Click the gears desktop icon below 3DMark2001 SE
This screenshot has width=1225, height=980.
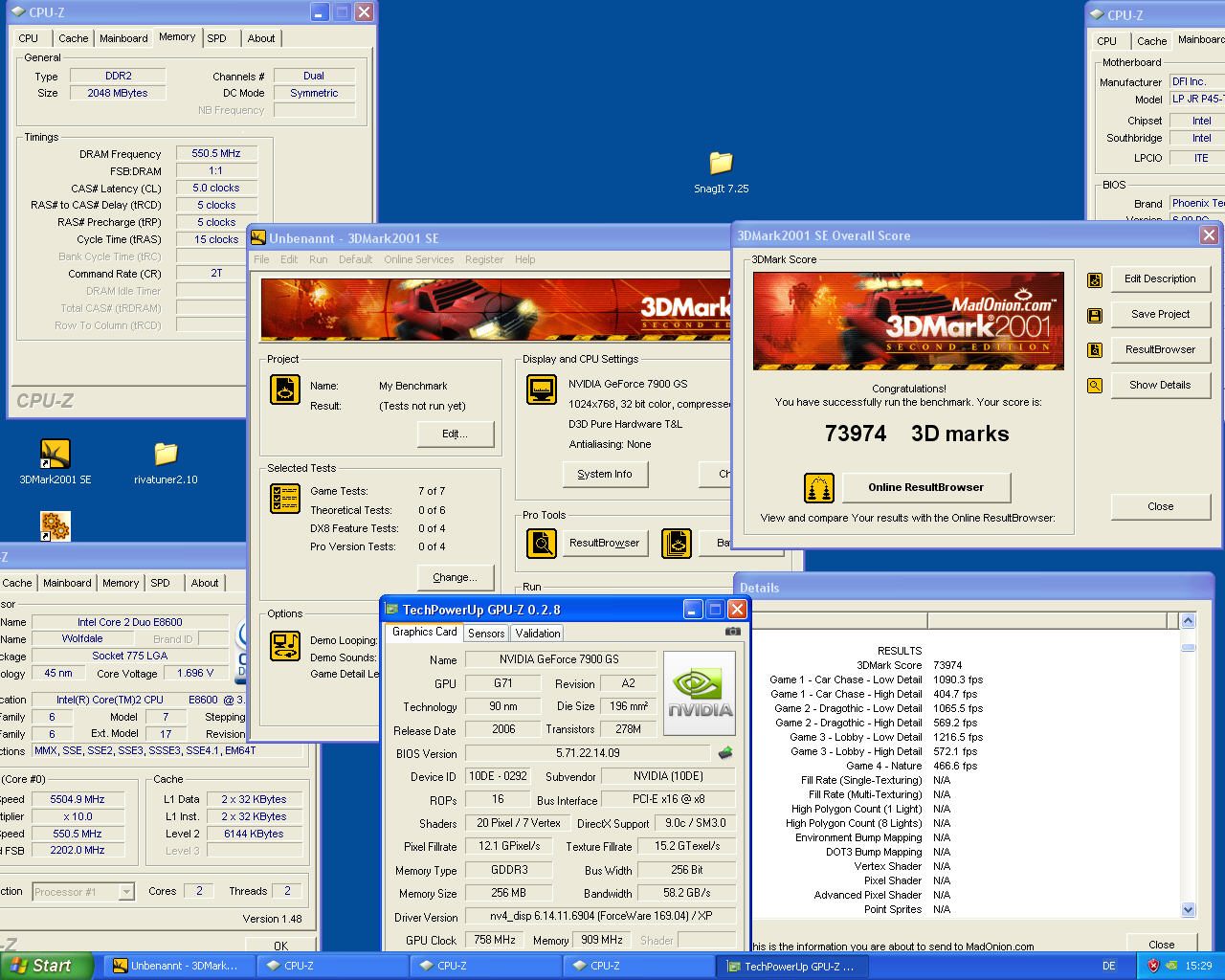pos(56,526)
